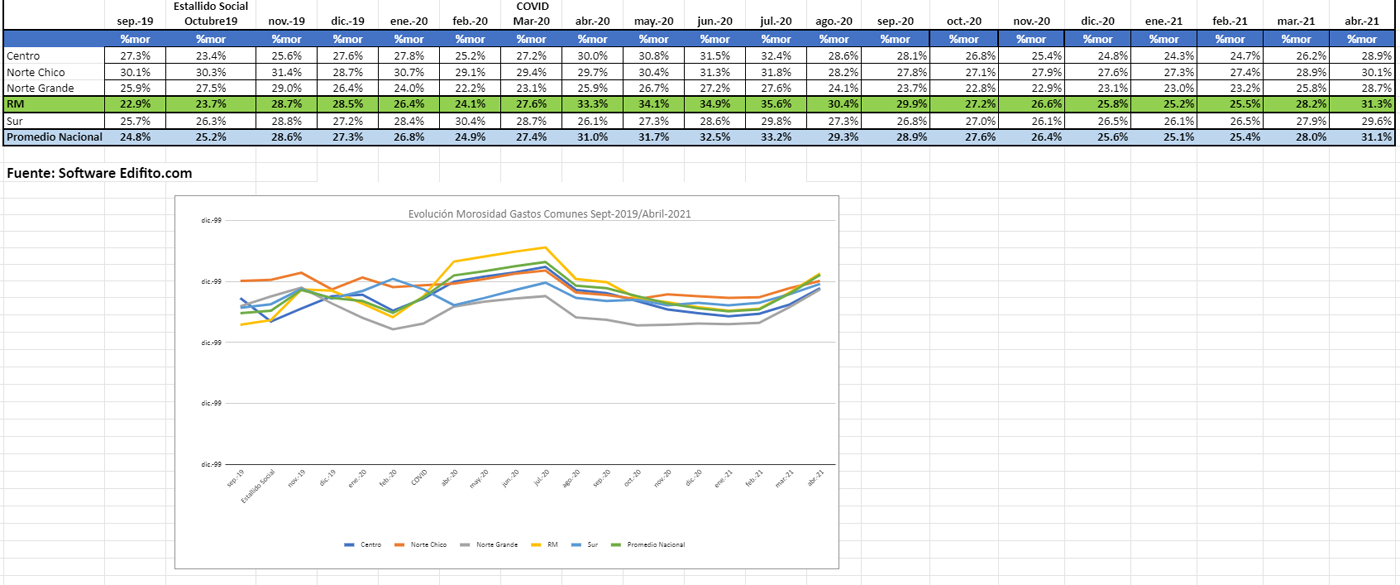Select RM's 35.6% cell for jul.-20

click(776, 104)
